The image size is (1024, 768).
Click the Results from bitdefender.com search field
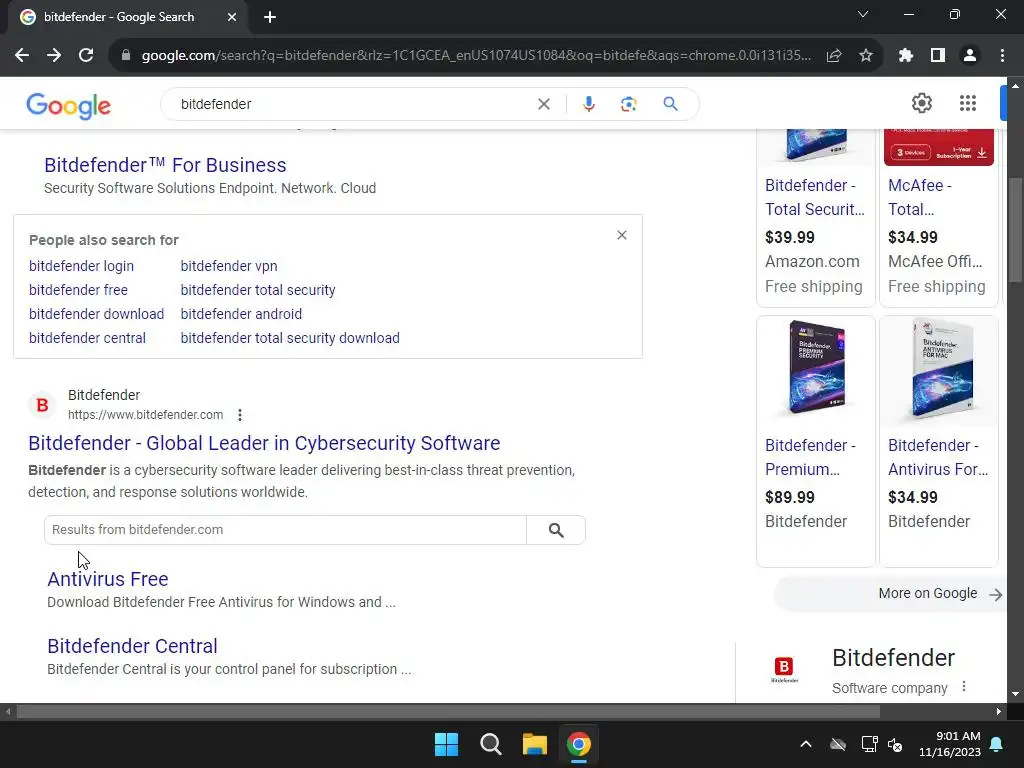pyautogui.click(x=285, y=530)
